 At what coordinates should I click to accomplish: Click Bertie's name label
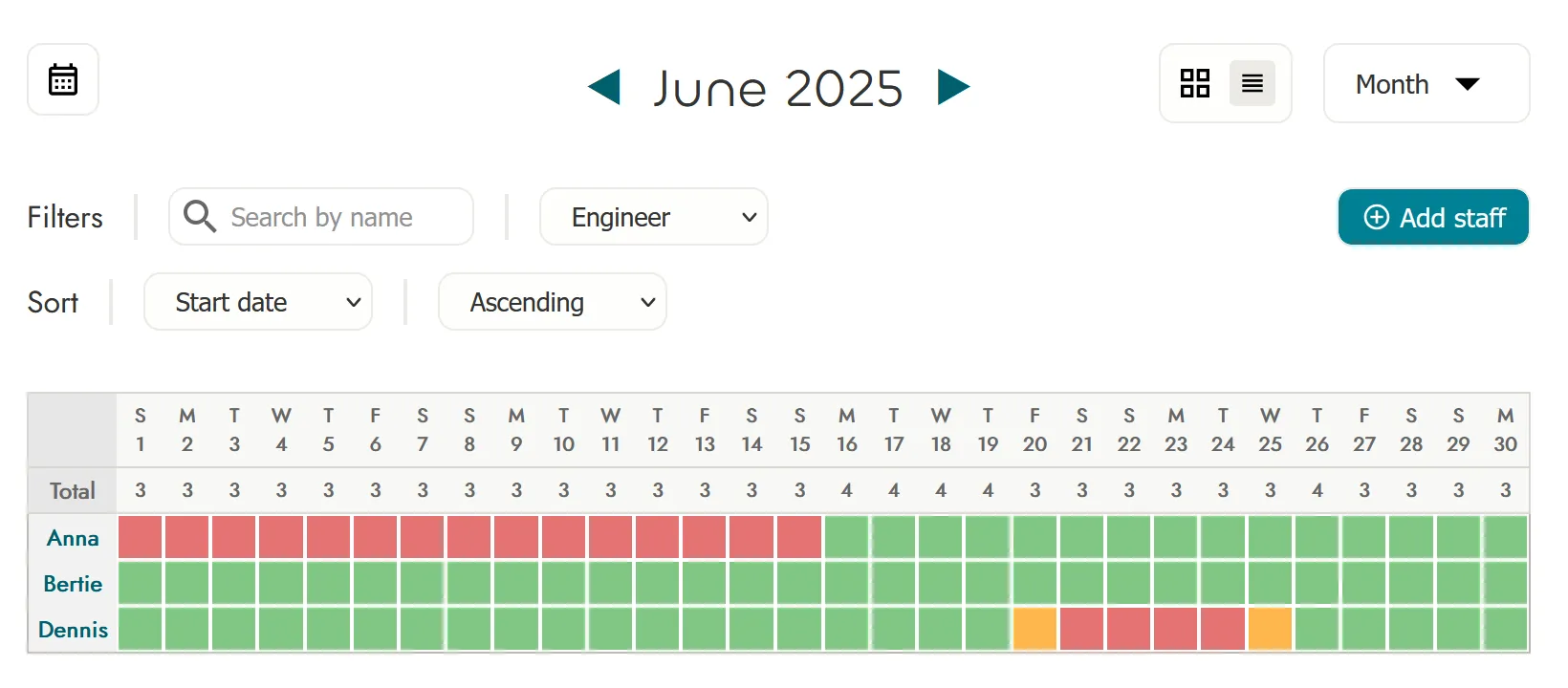point(73,583)
